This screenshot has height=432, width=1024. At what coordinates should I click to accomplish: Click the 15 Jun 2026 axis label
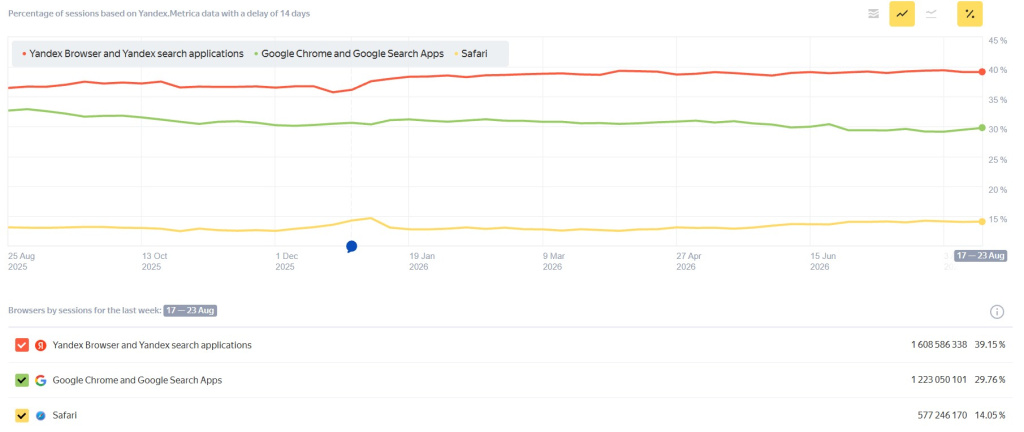coord(823,261)
